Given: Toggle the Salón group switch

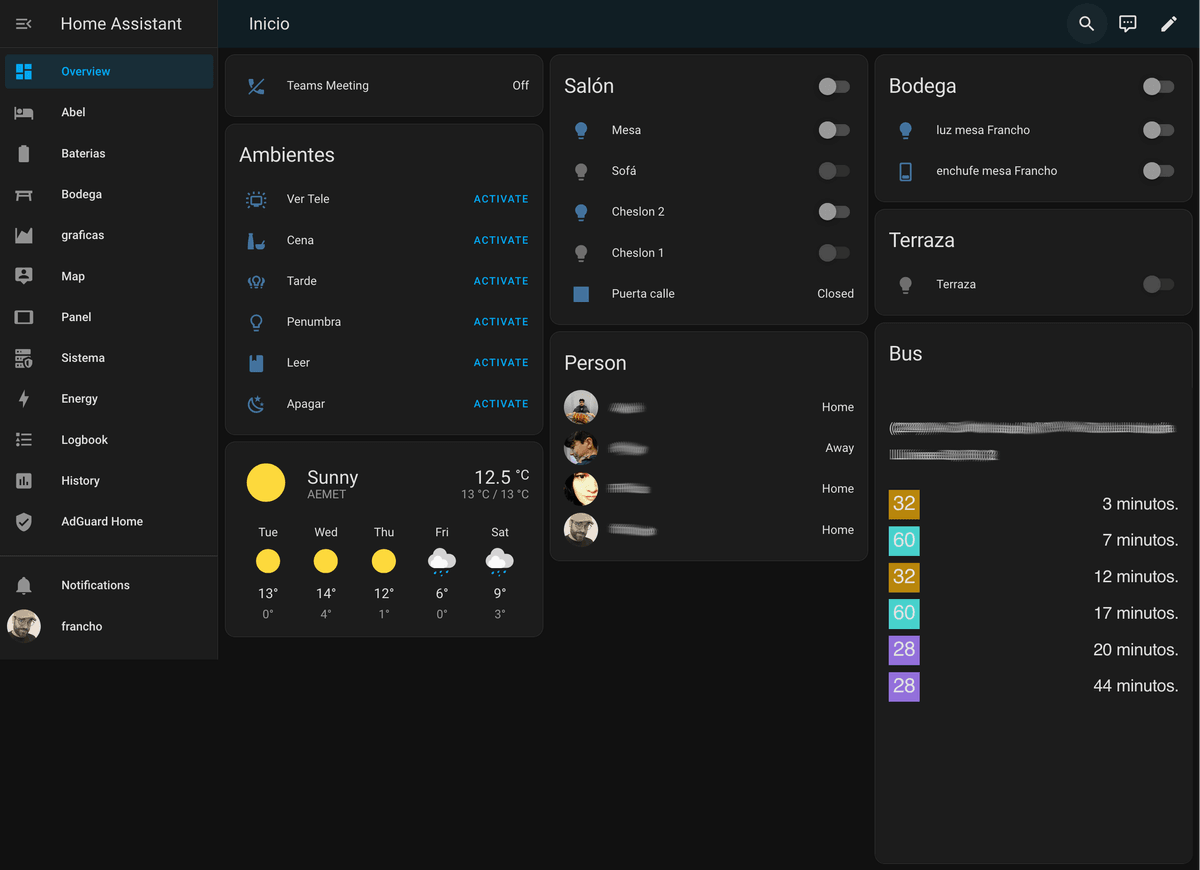Looking at the screenshot, I should click(x=834, y=87).
